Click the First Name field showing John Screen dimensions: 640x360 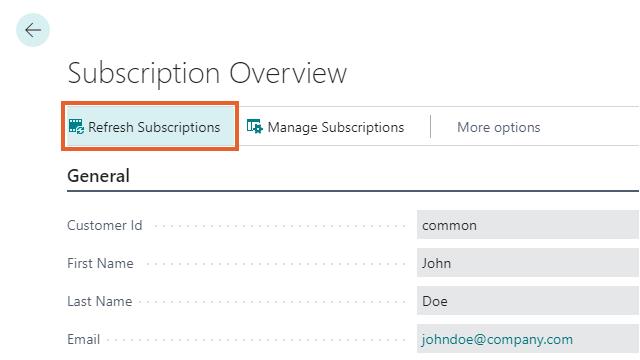coord(528,263)
